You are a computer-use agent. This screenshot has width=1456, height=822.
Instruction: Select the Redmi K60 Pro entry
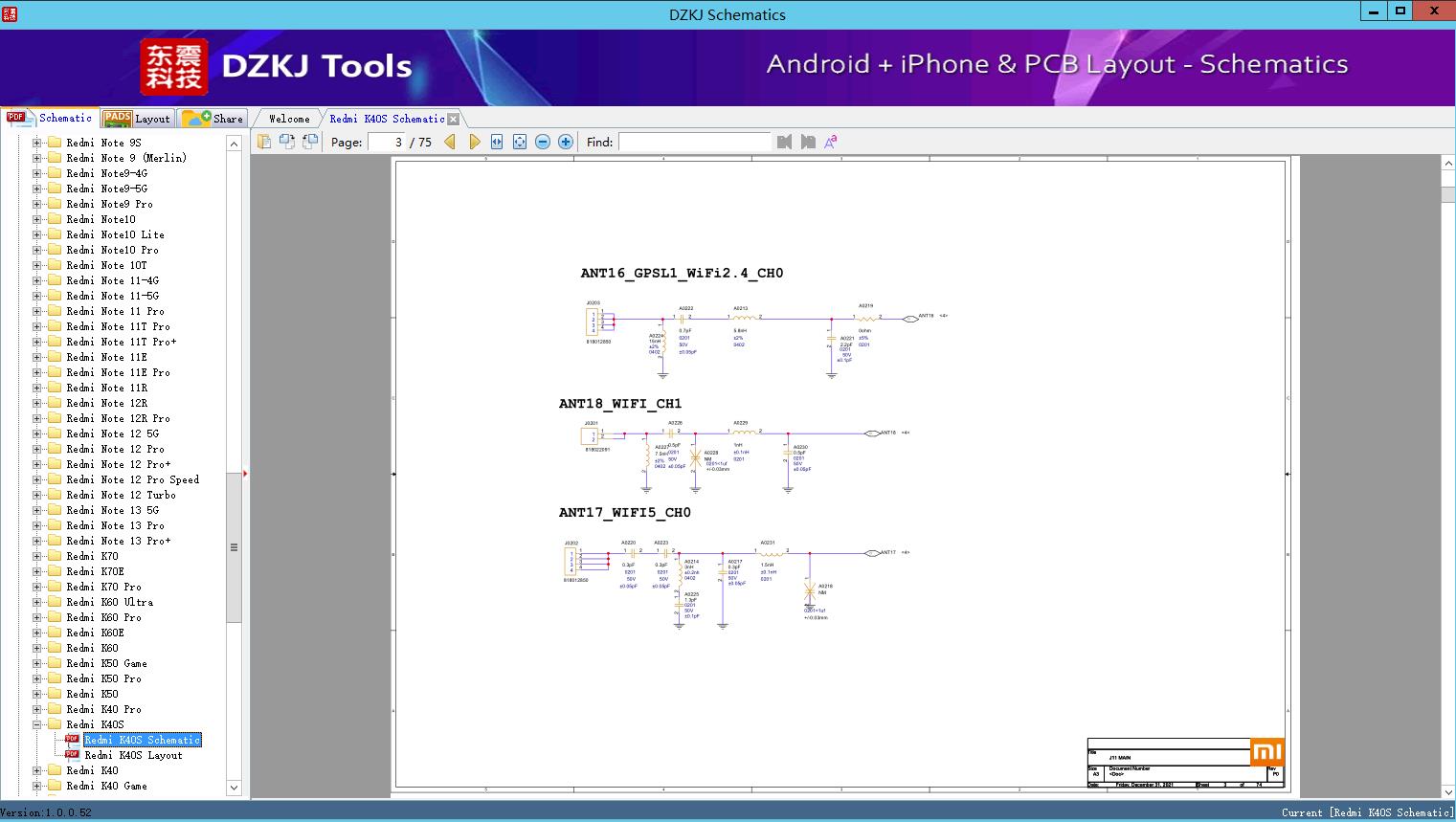103,617
